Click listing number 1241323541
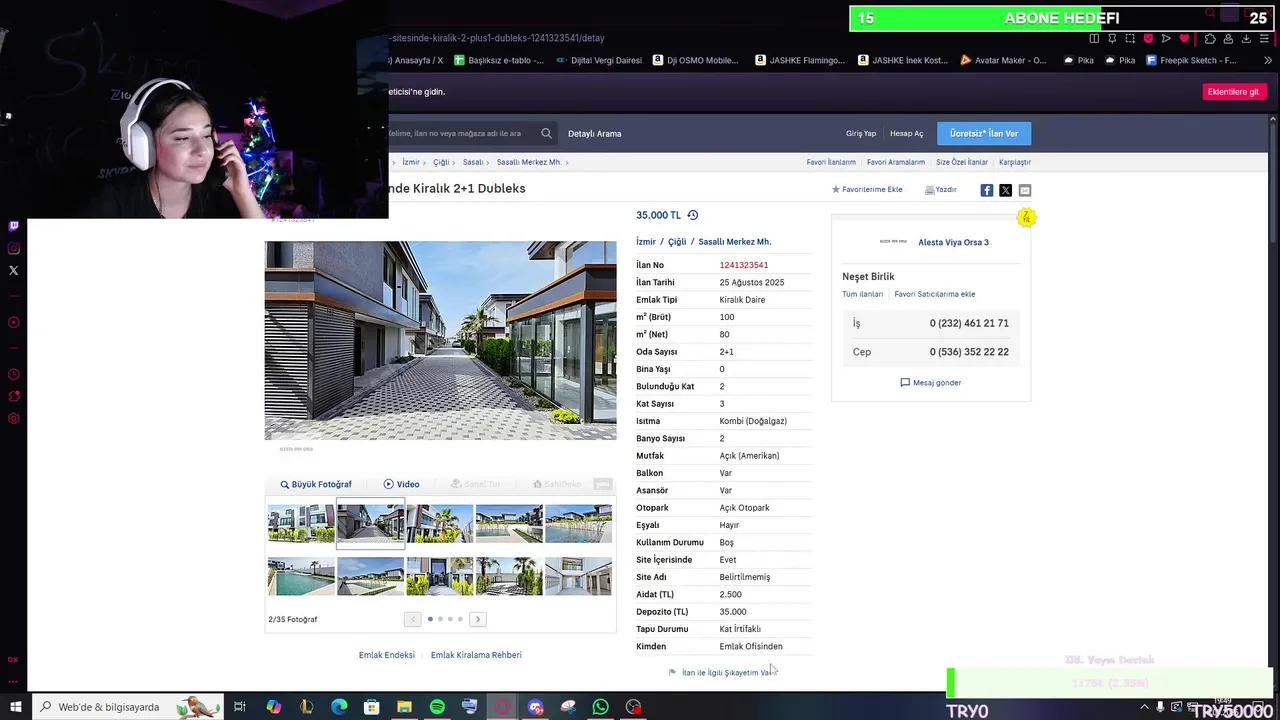 (743, 265)
